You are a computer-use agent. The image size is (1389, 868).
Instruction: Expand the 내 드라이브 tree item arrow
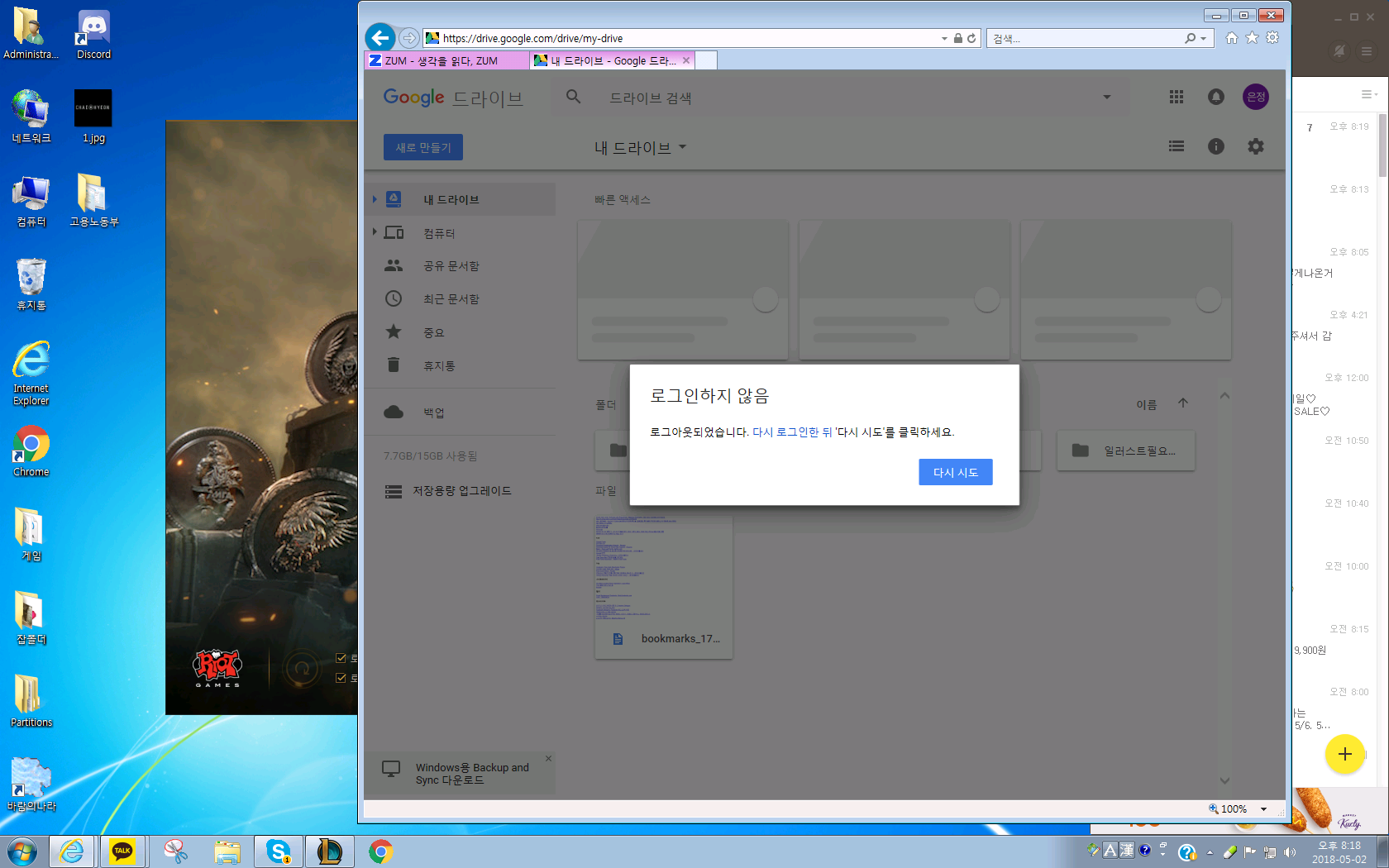375,199
